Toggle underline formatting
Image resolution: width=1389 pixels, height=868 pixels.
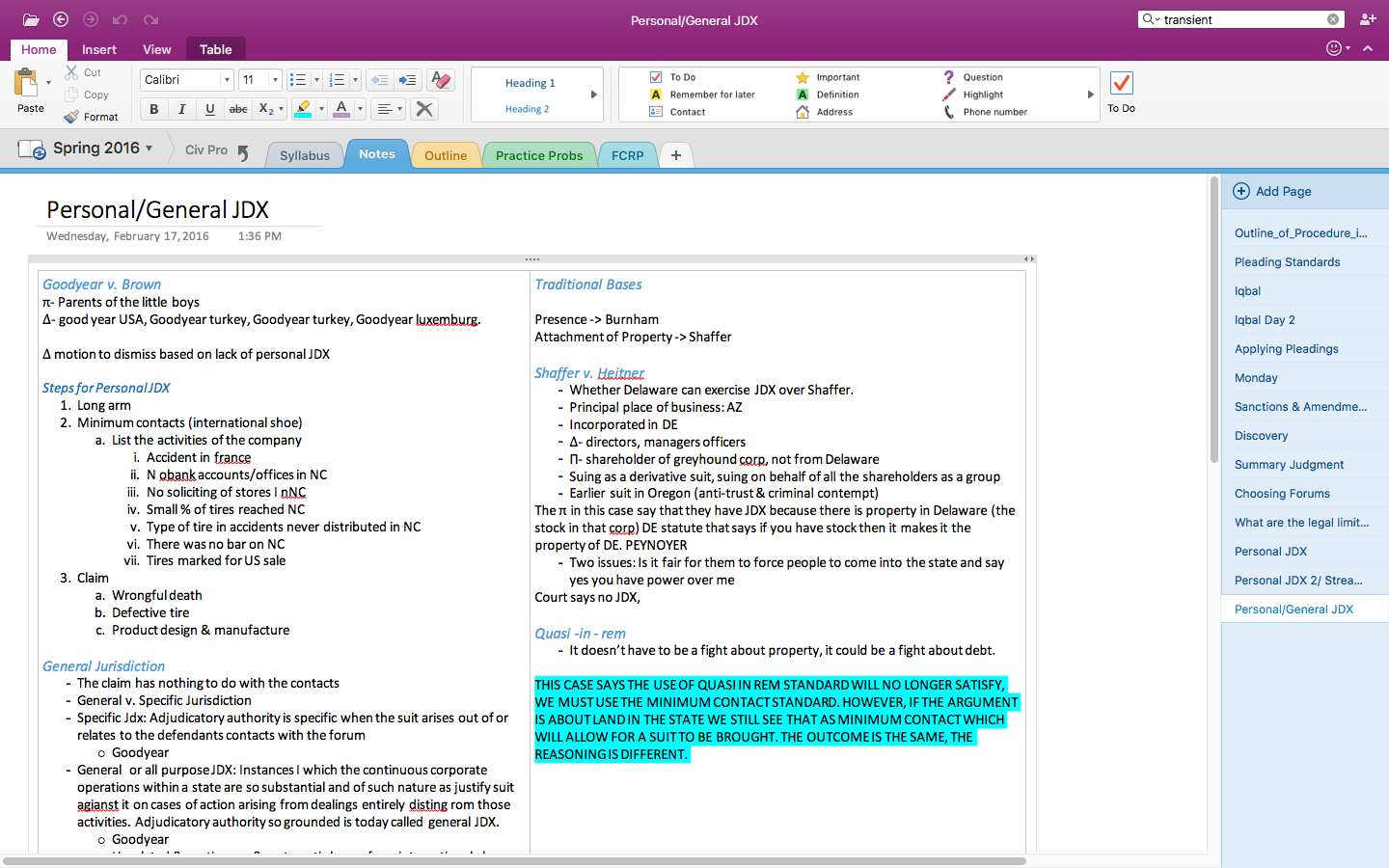209,110
